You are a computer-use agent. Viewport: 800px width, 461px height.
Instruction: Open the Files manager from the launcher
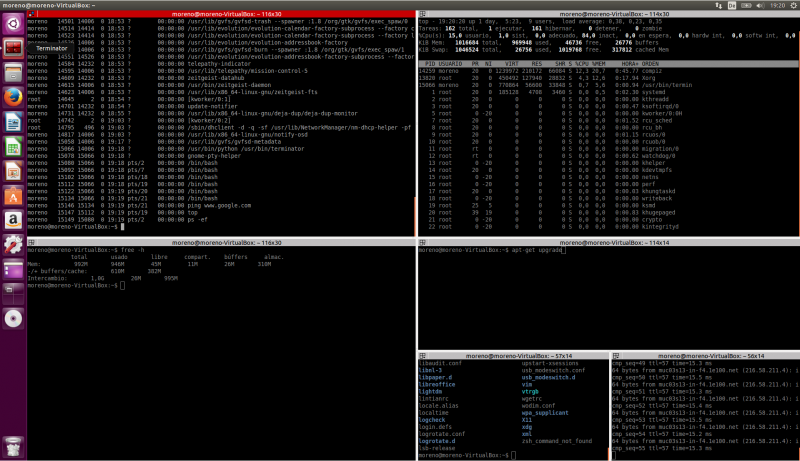click(13, 72)
